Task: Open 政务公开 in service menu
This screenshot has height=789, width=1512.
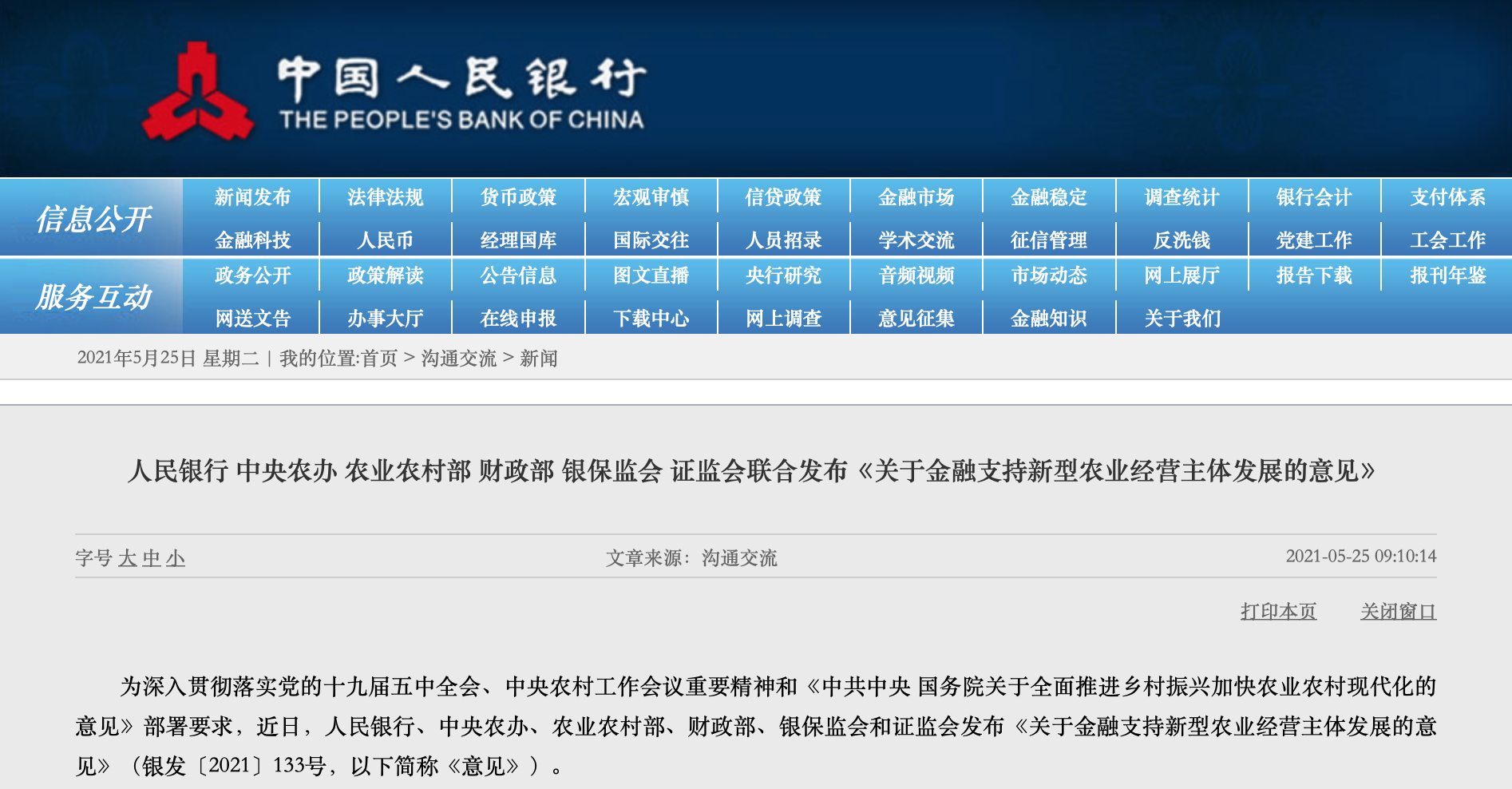Action: point(252,276)
